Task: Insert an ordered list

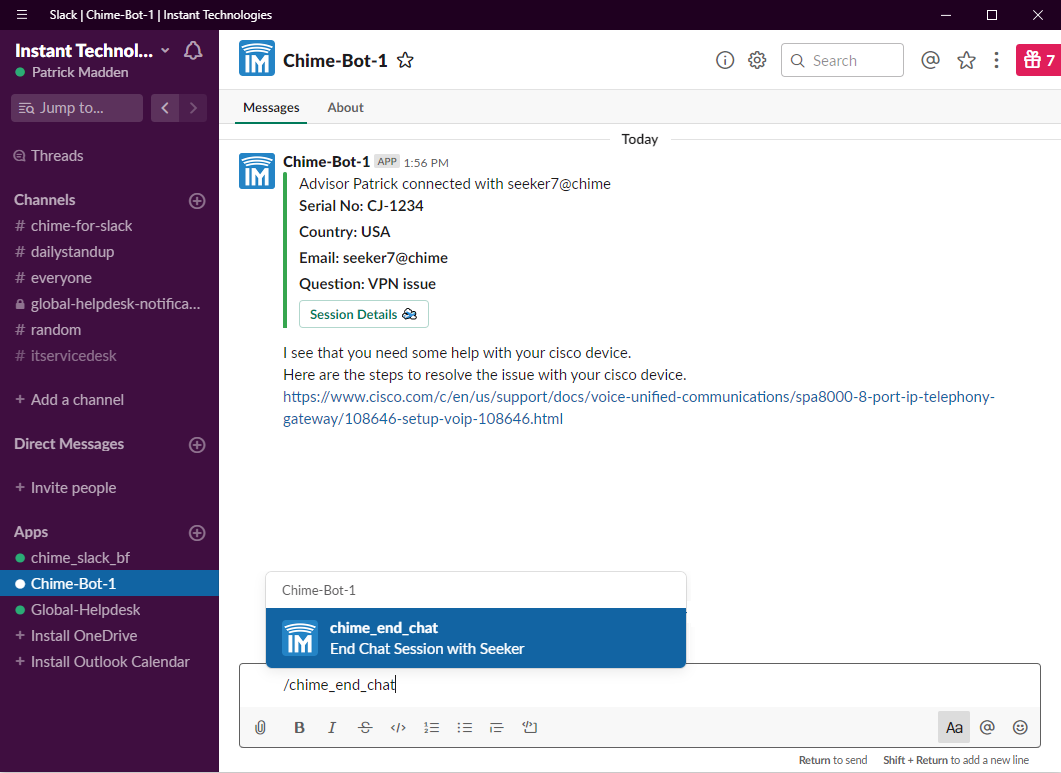Action: click(x=432, y=728)
